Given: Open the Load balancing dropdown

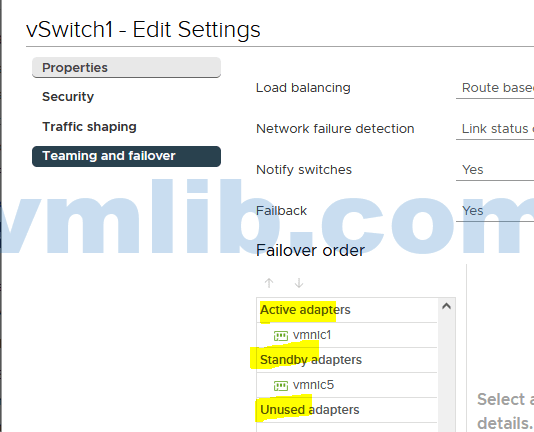Looking at the screenshot, I should (495, 88).
